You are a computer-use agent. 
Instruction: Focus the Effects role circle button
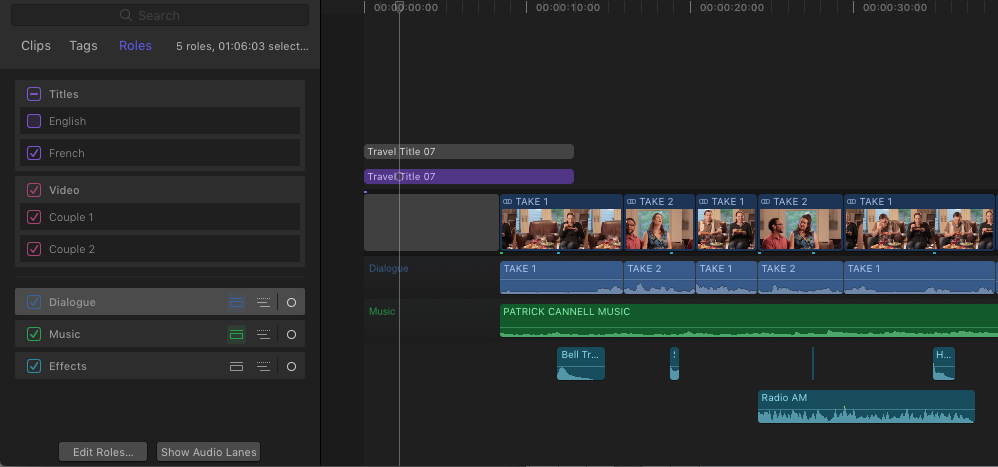[291, 366]
